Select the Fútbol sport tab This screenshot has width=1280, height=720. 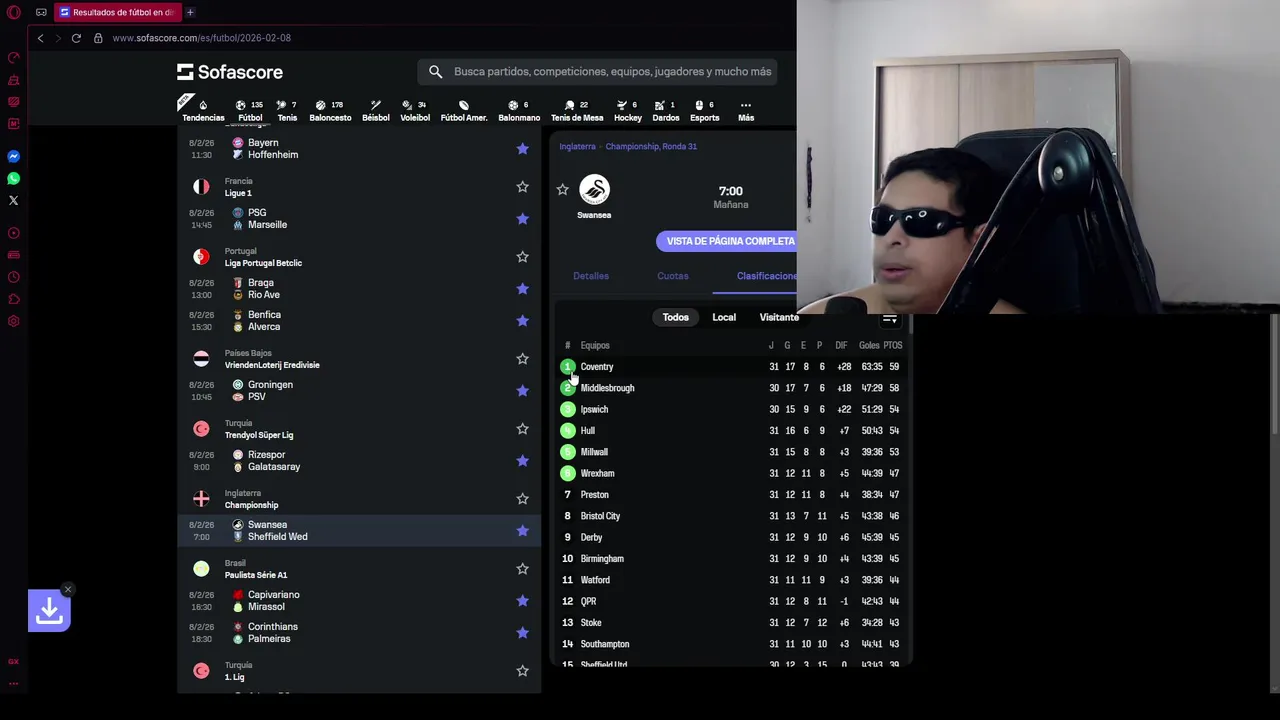pyautogui.click(x=250, y=111)
